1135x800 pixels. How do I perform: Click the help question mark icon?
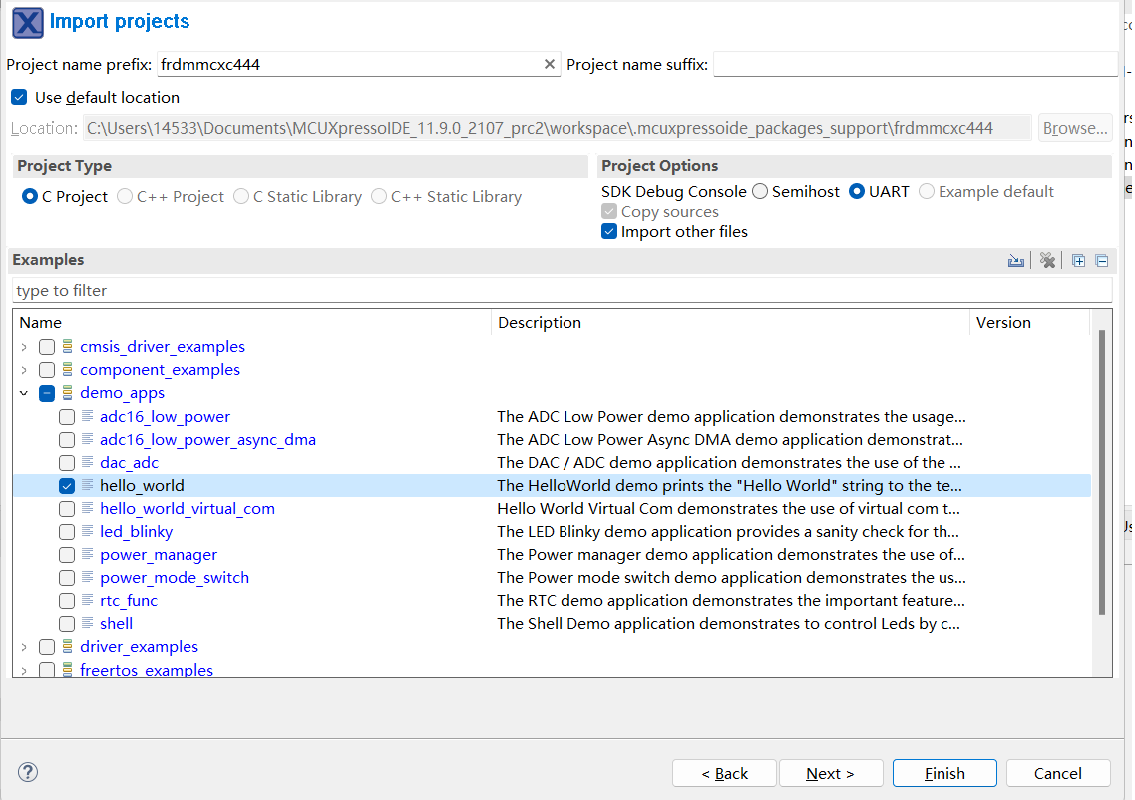coord(28,772)
